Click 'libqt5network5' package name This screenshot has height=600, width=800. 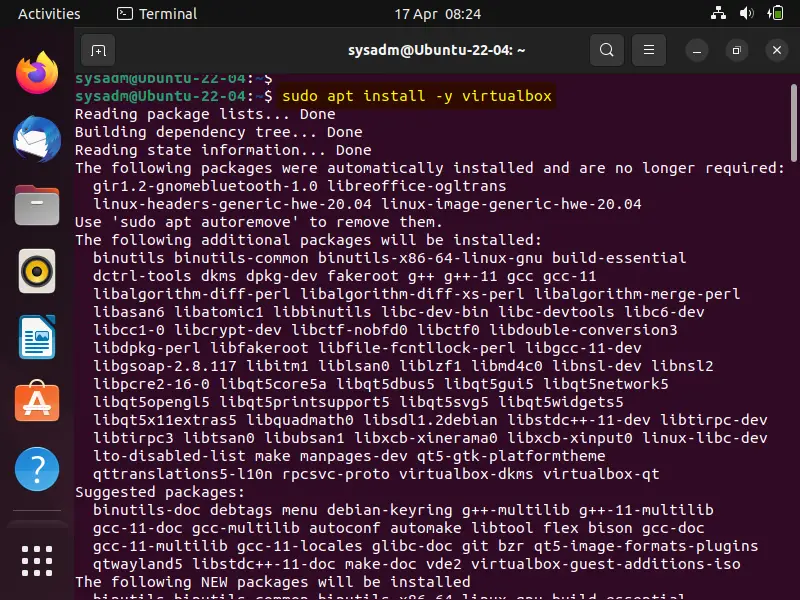pyautogui.click(x=606, y=384)
